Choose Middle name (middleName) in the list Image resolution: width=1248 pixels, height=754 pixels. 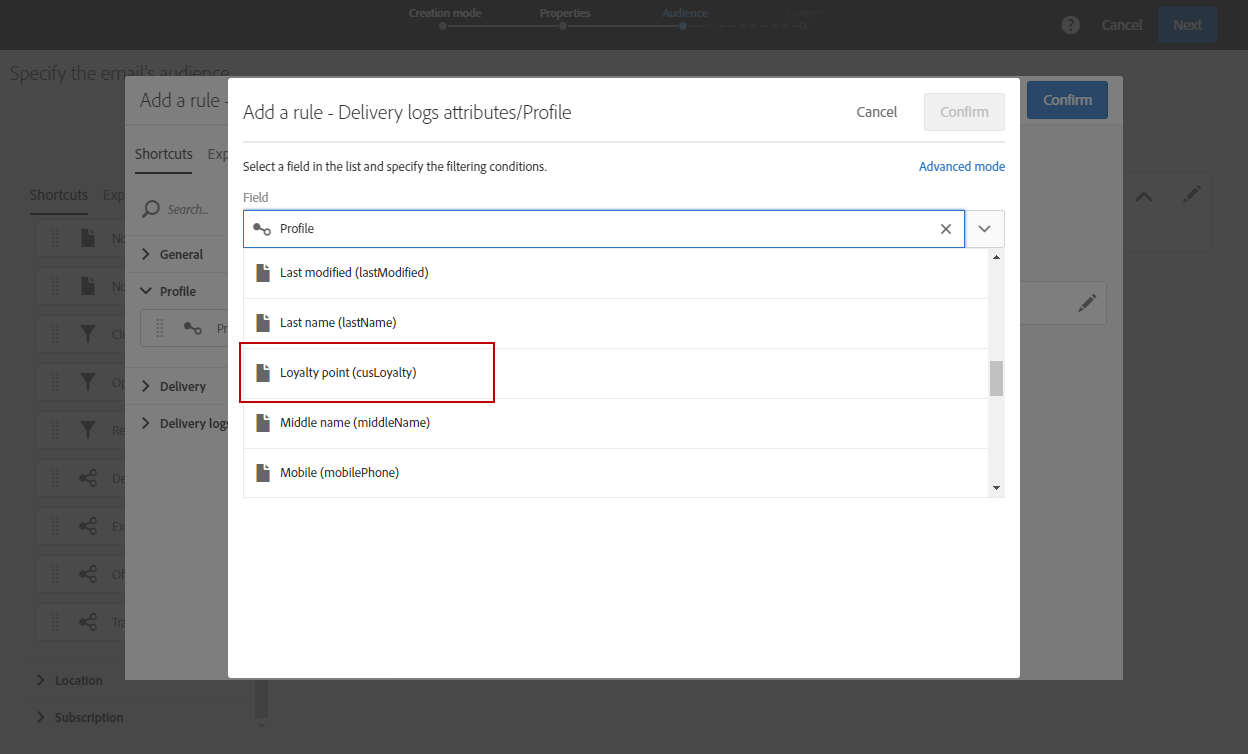pyautogui.click(x=354, y=423)
